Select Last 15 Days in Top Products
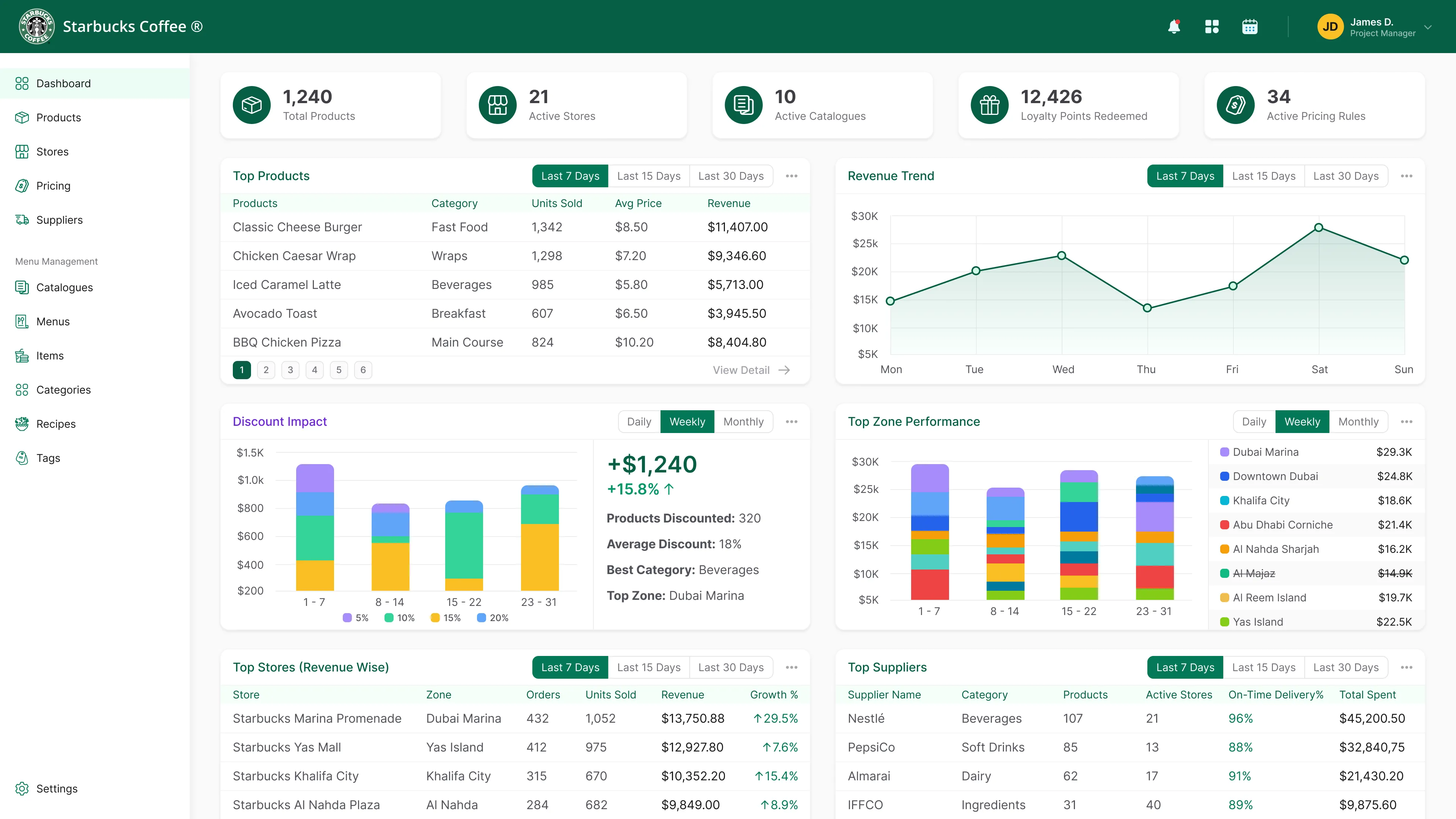The image size is (1456, 819). pyautogui.click(x=649, y=176)
